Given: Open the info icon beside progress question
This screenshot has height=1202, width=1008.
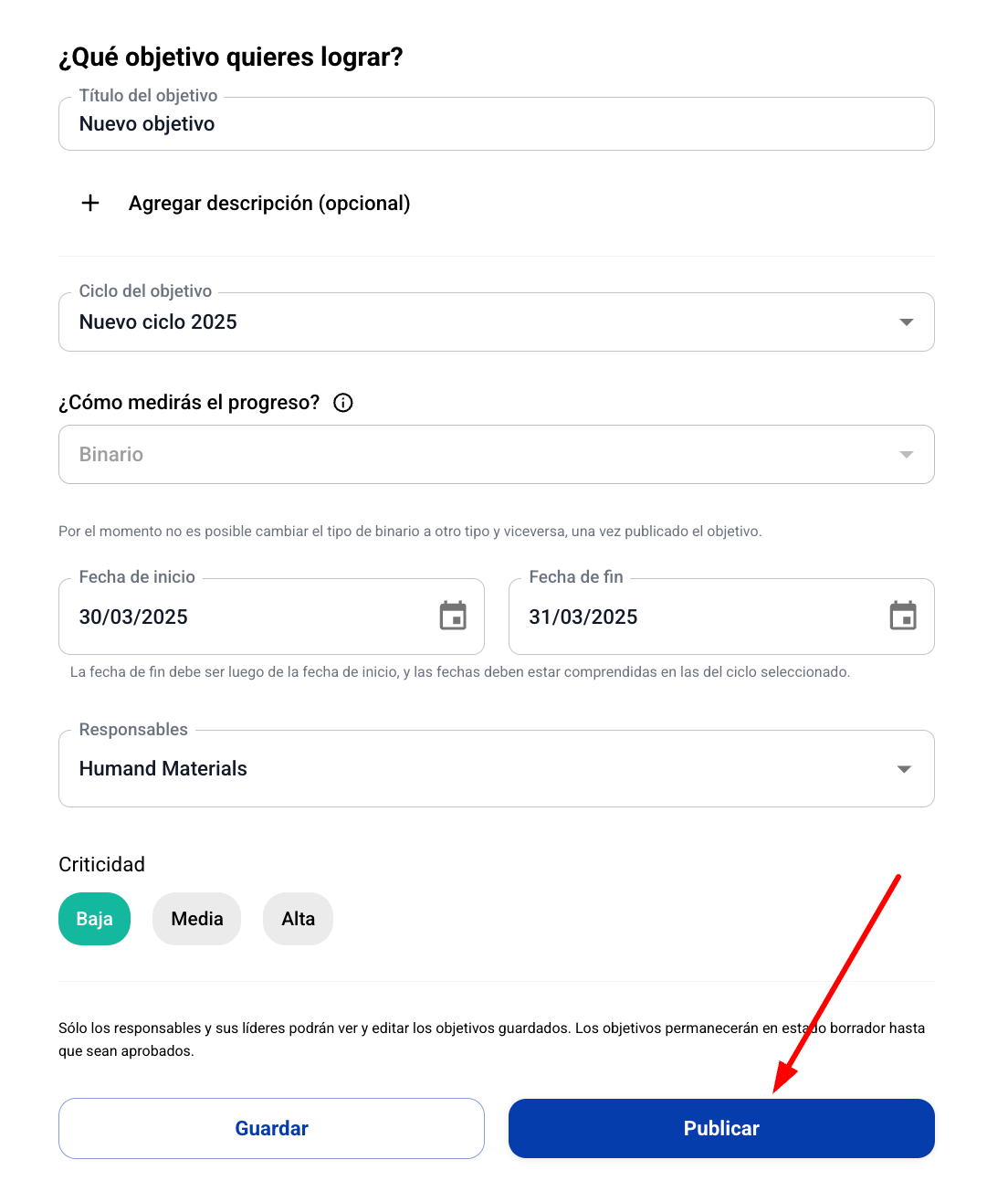Looking at the screenshot, I should (x=343, y=403).
